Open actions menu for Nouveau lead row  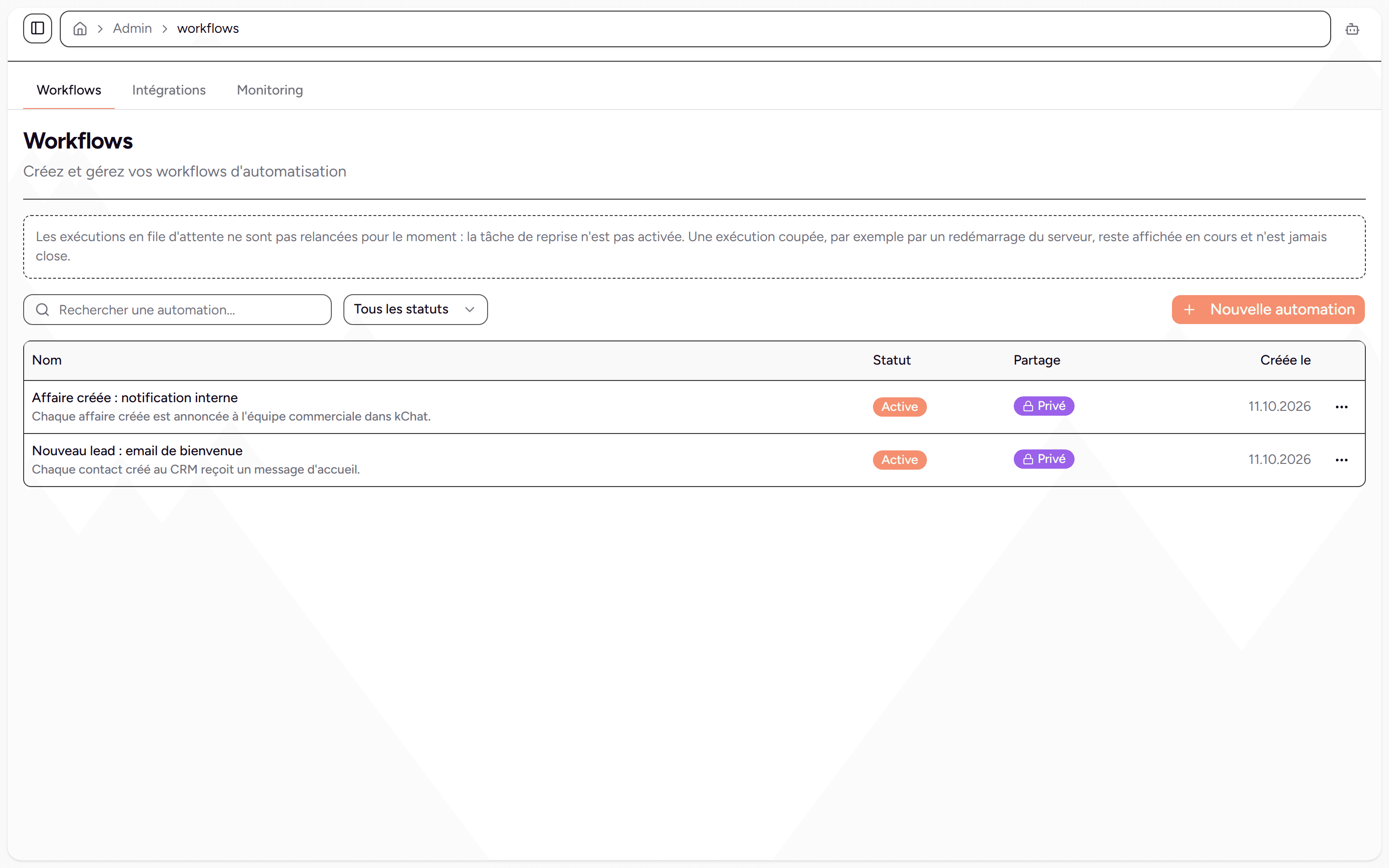1341,460
